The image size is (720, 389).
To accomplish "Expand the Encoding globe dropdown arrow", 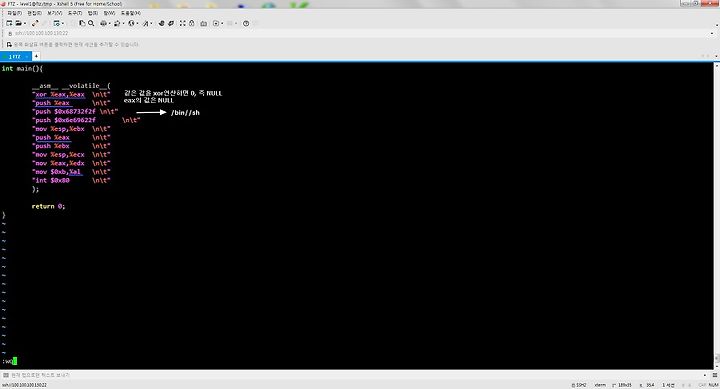I will click(137, 23).
